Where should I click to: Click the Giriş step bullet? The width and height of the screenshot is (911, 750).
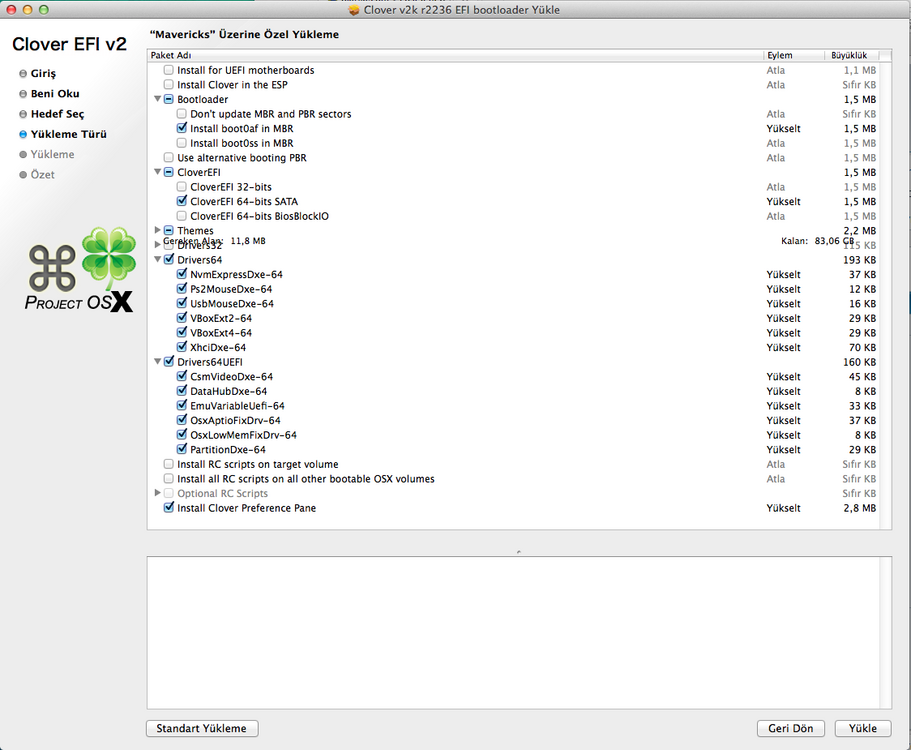23,74
